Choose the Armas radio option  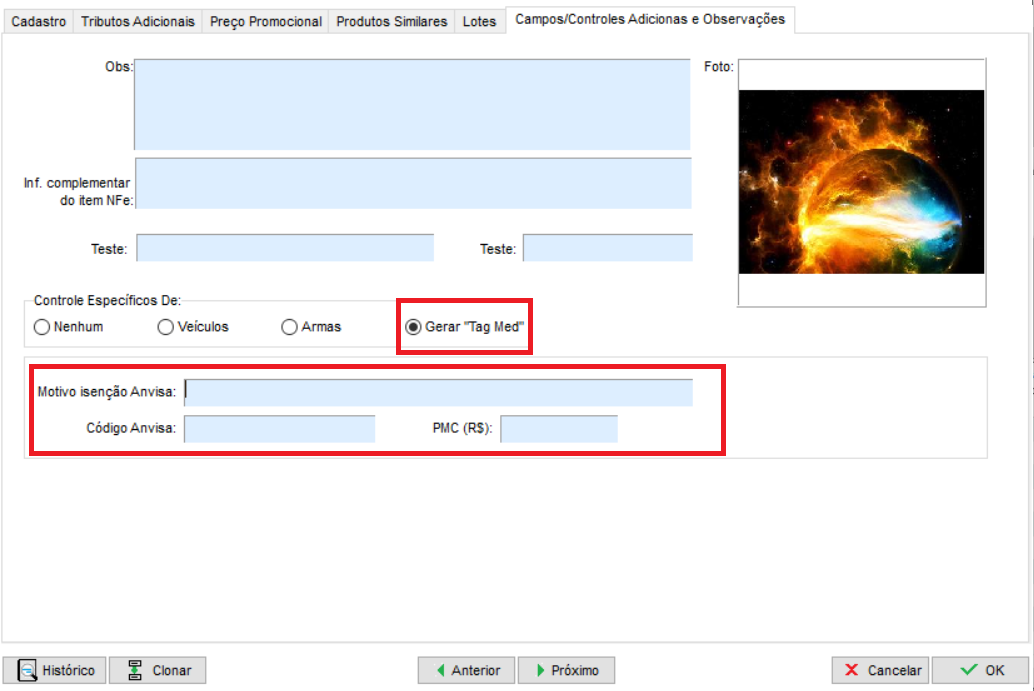coord(290,327)
